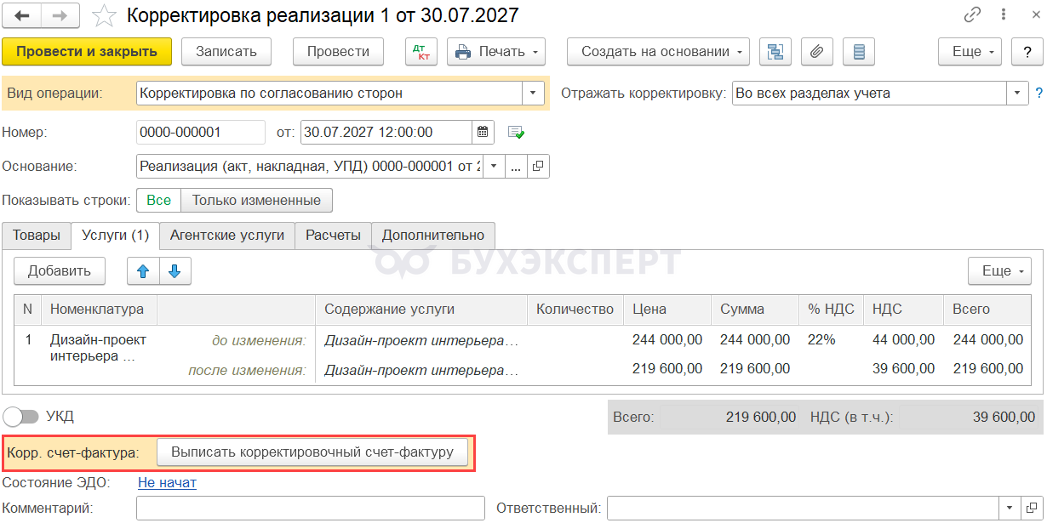Expand Вид операции dropdown
Image resolution: width=1048 pixels, height=524 pixels.
click(x=533, y=93)
